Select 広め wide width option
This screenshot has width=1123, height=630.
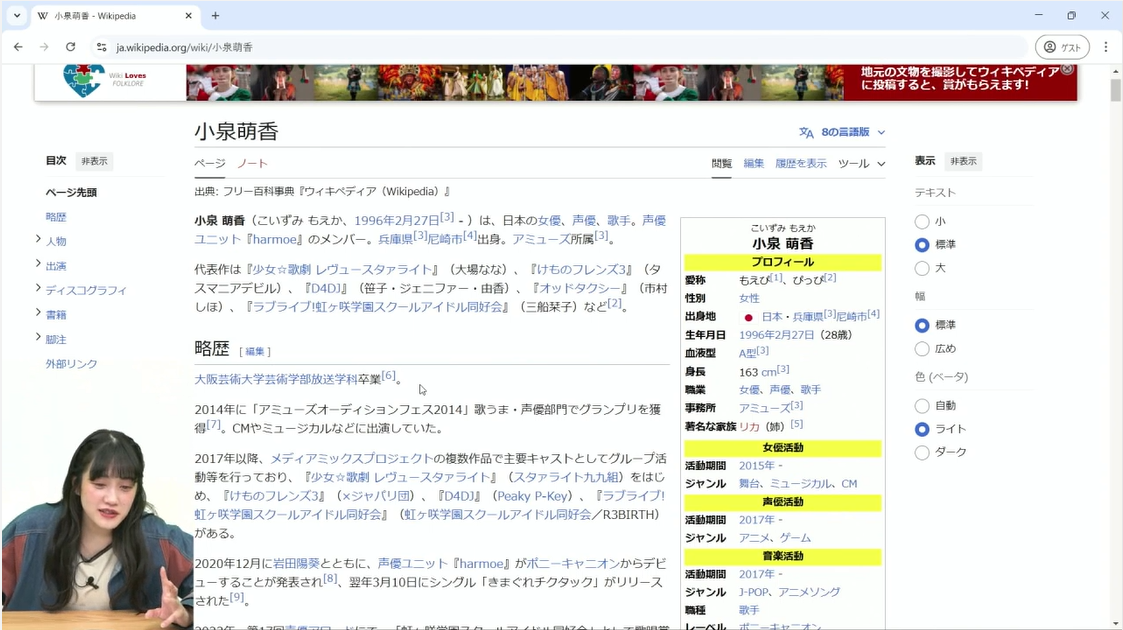coord(922,349)
